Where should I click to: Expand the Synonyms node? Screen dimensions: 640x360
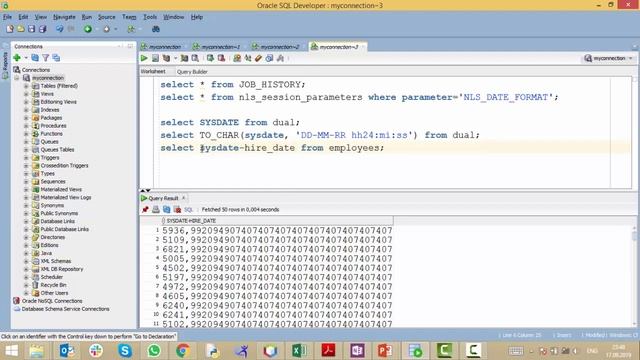coord(26,205)
